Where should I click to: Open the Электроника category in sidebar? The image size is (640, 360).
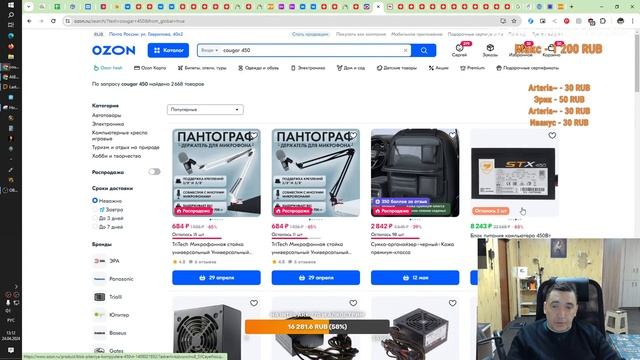point(108,124)
